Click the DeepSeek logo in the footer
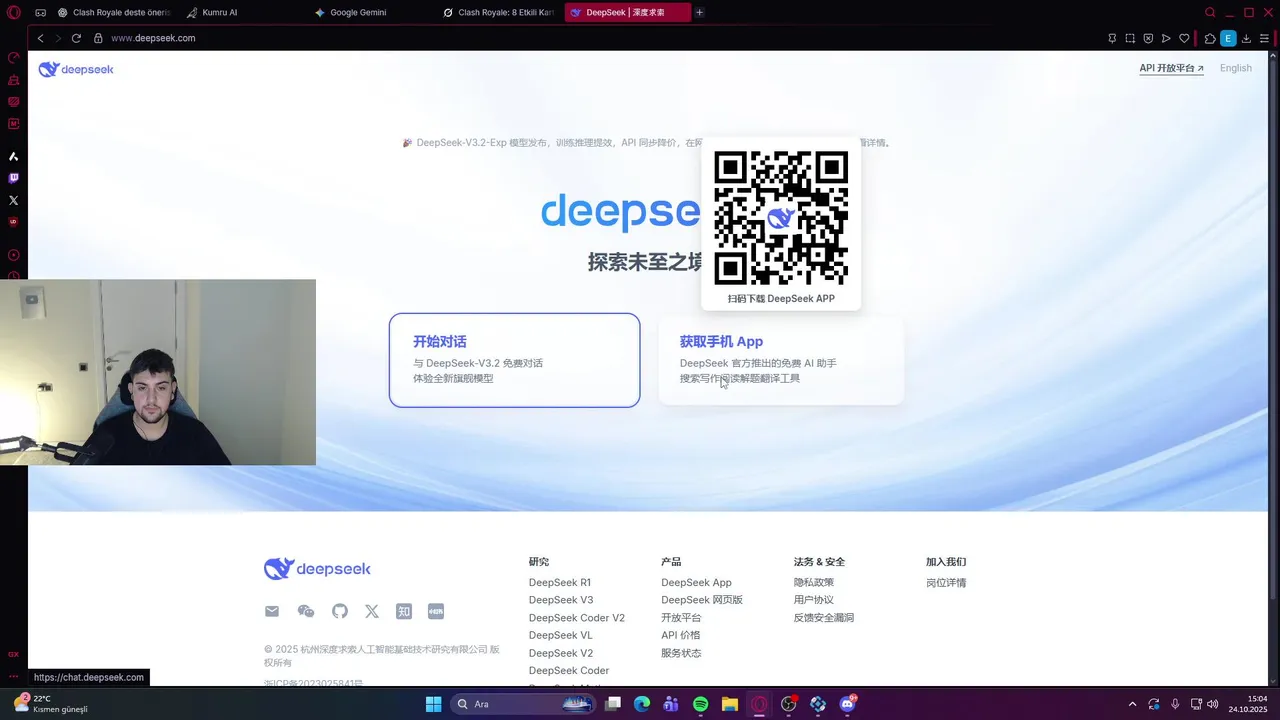This screenshot has width=1280, height=720. (317, 569)
